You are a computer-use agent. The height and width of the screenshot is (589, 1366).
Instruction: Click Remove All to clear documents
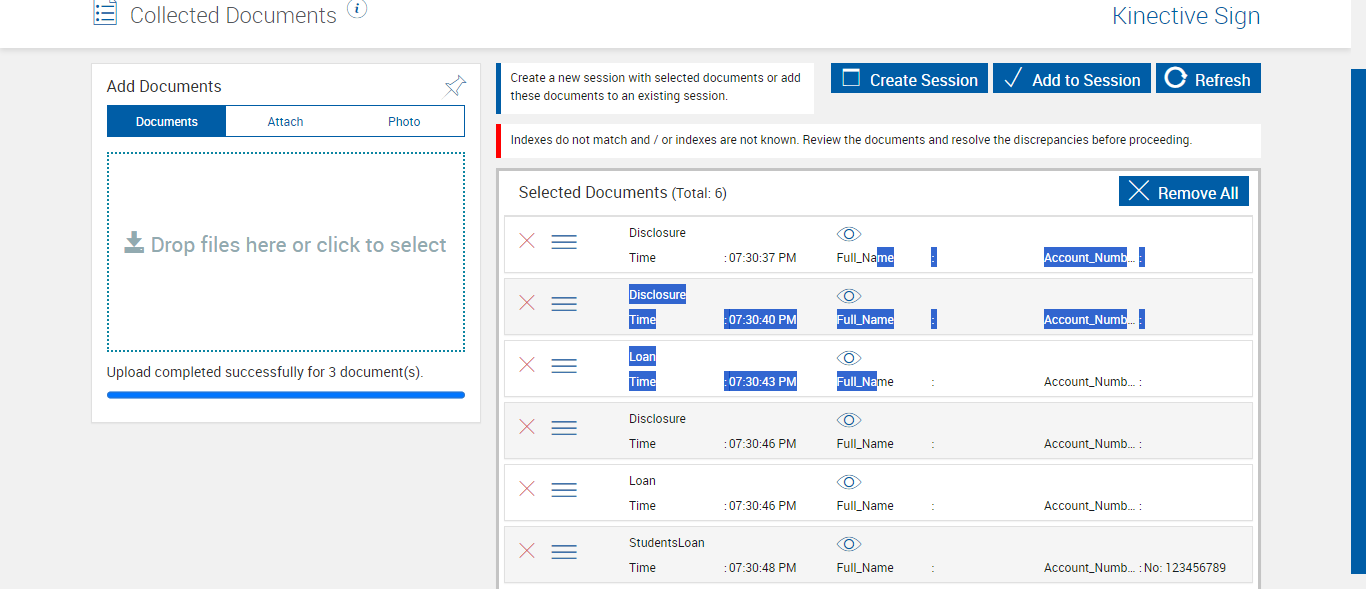[1184, 192]
